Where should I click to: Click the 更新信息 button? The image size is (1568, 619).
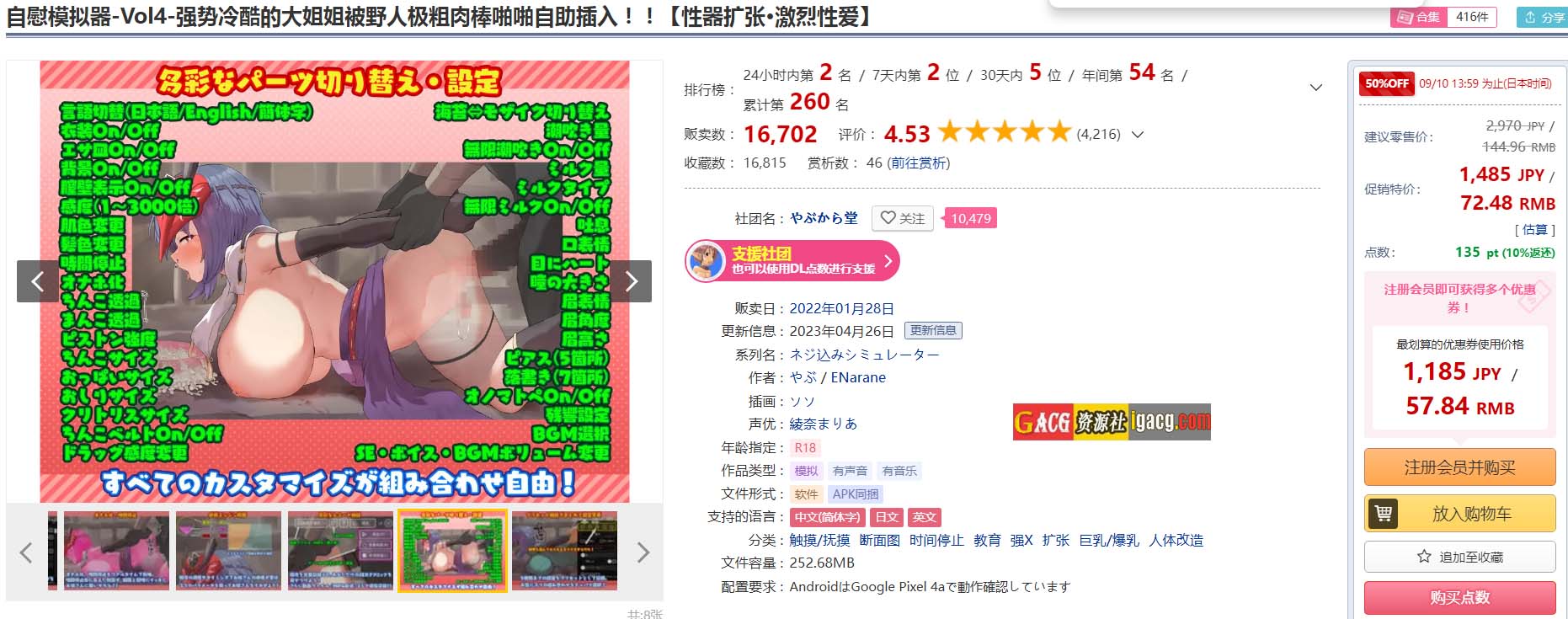[933, 330]
